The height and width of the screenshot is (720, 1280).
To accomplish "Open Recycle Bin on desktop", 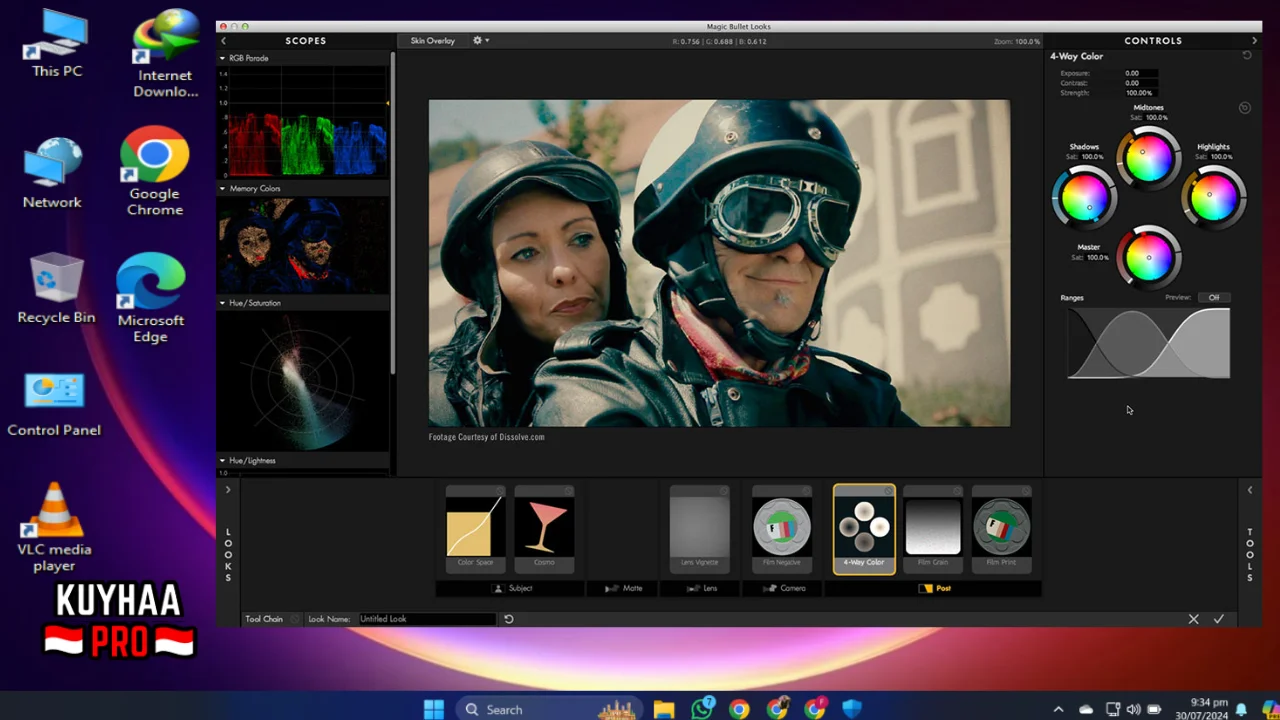I will click(56, 288).
